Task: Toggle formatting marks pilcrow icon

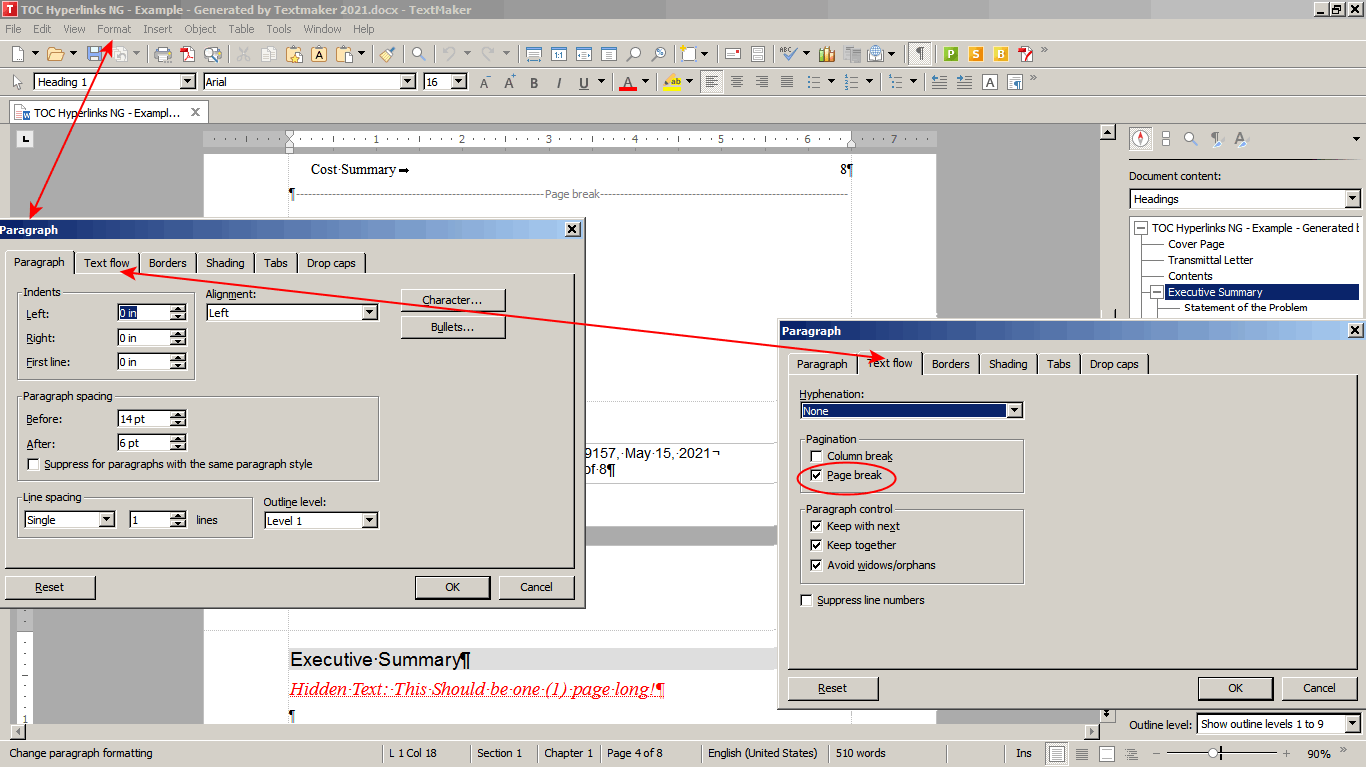Action: (x=919, y=54)
